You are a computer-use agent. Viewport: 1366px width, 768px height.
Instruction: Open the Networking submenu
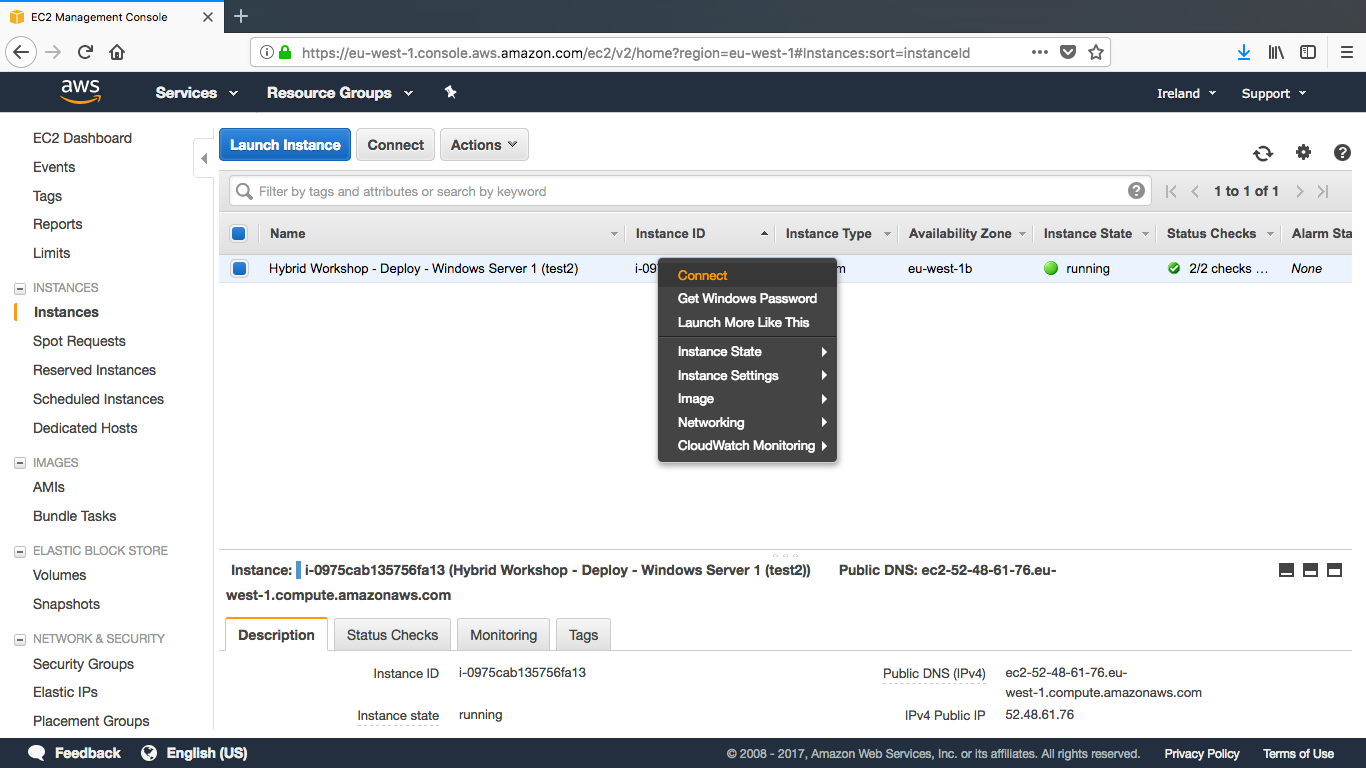click(747, 422)
